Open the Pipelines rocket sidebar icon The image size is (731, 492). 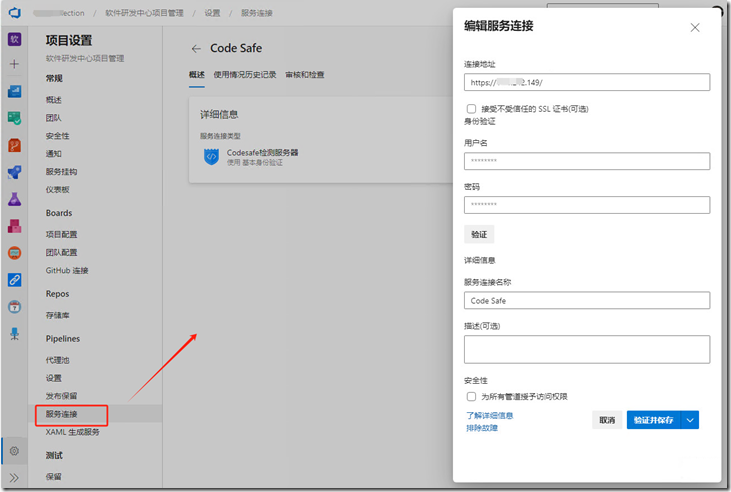tap(14, 172)
